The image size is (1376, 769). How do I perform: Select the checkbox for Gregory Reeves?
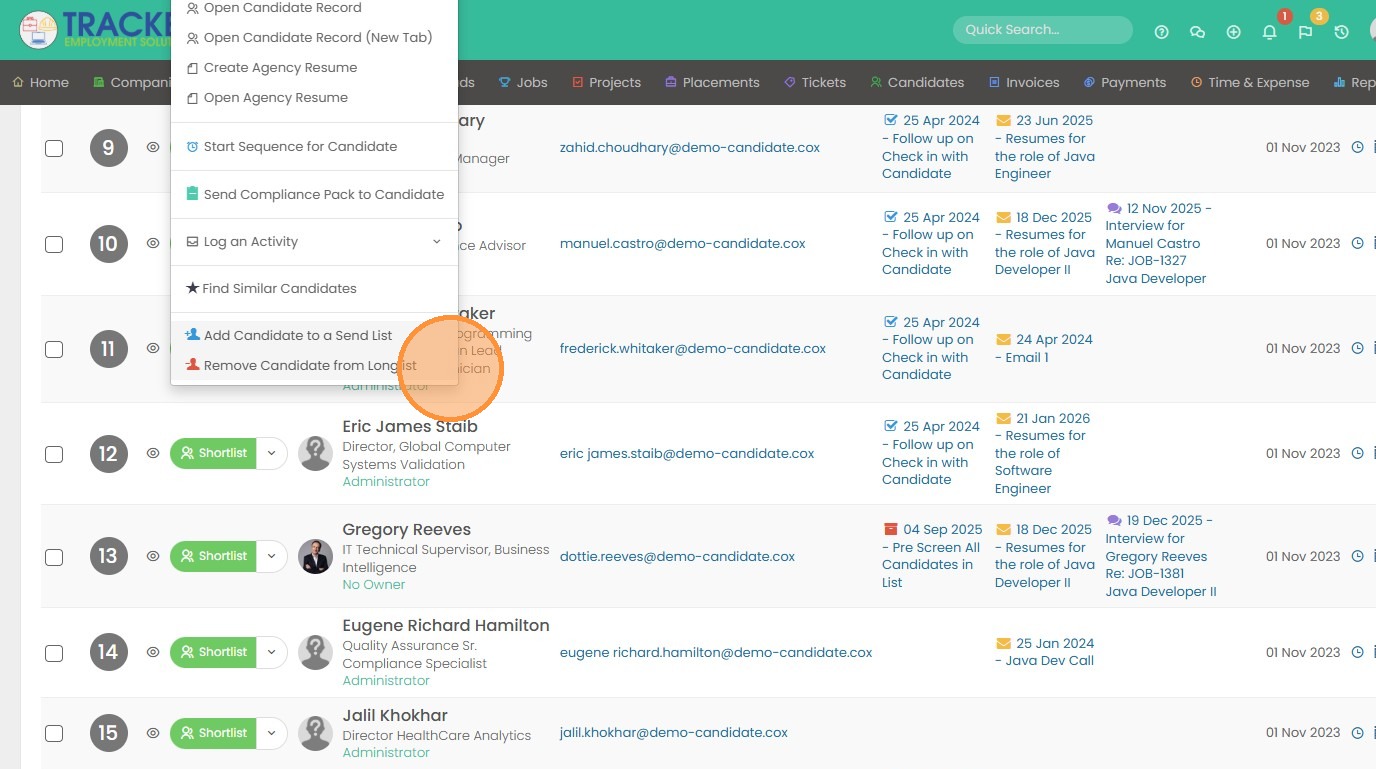point(54,557)
